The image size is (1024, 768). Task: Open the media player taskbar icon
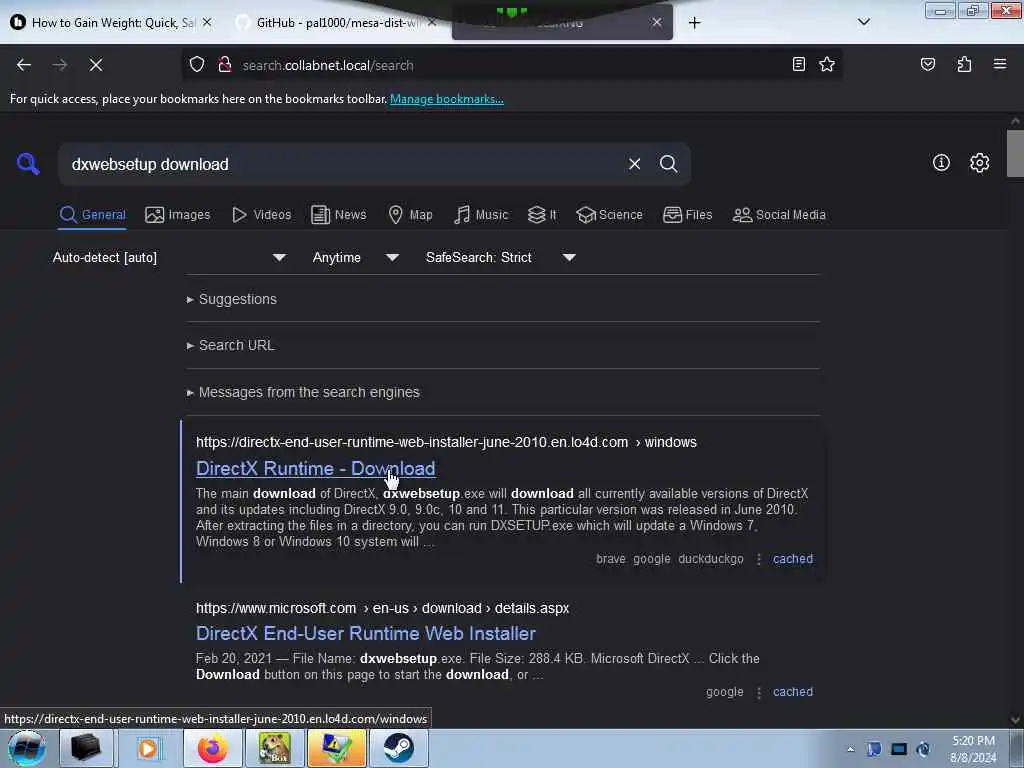(x=148, y=748)
